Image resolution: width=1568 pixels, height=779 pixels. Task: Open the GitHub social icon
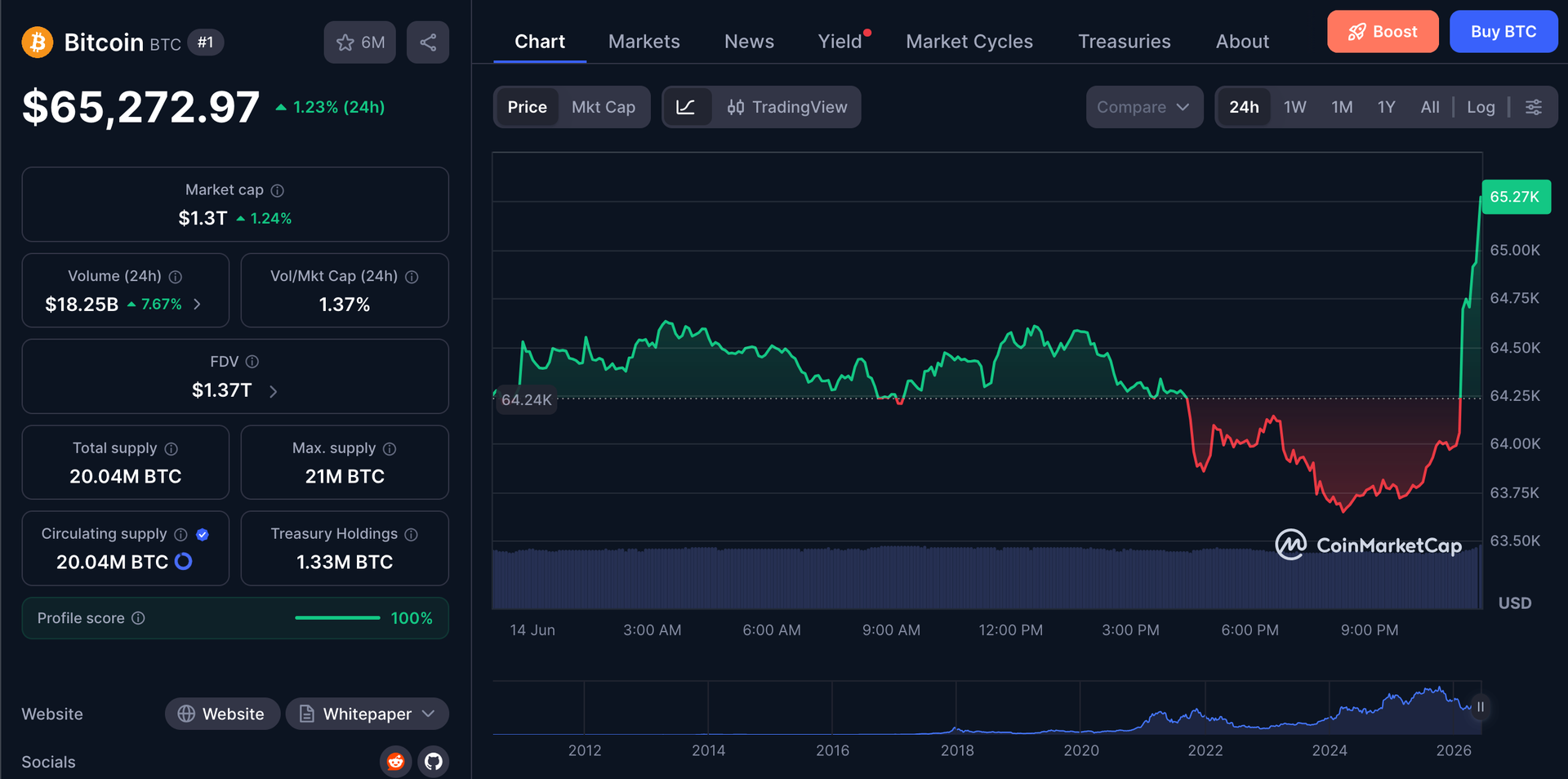[x=434, y=762]
